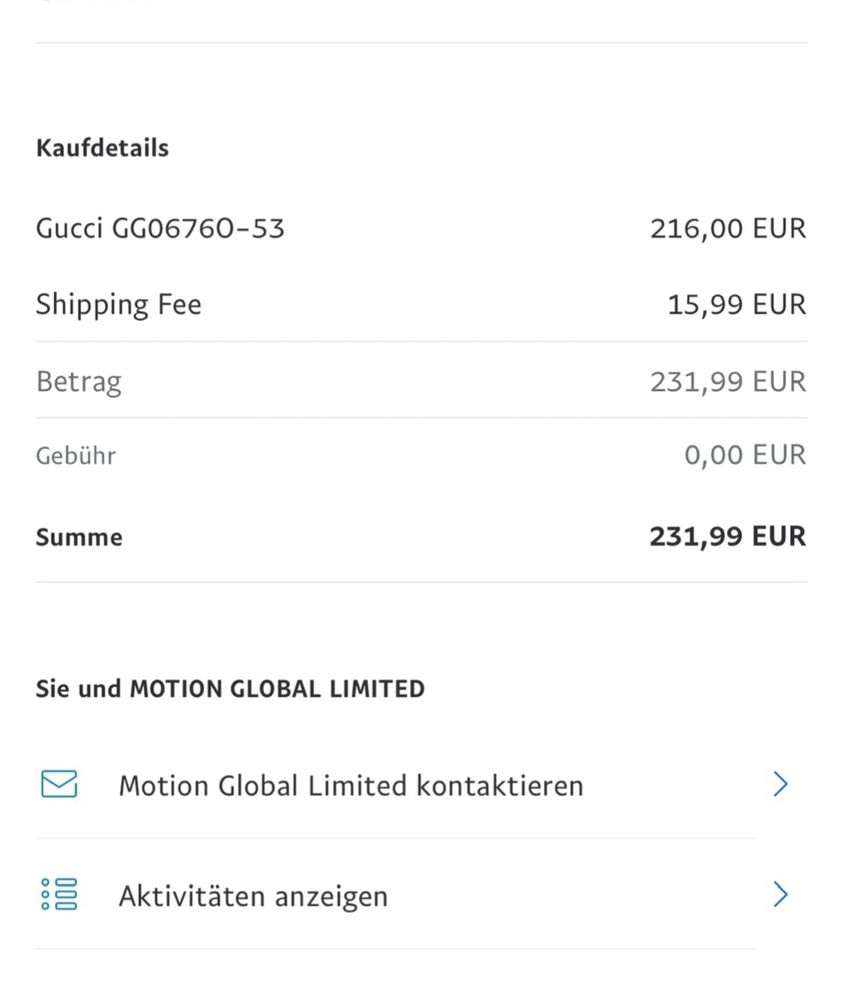Viewport: 843px width, 999px height.
Task: Tap the bold Summe label
Action: point(79,537)
